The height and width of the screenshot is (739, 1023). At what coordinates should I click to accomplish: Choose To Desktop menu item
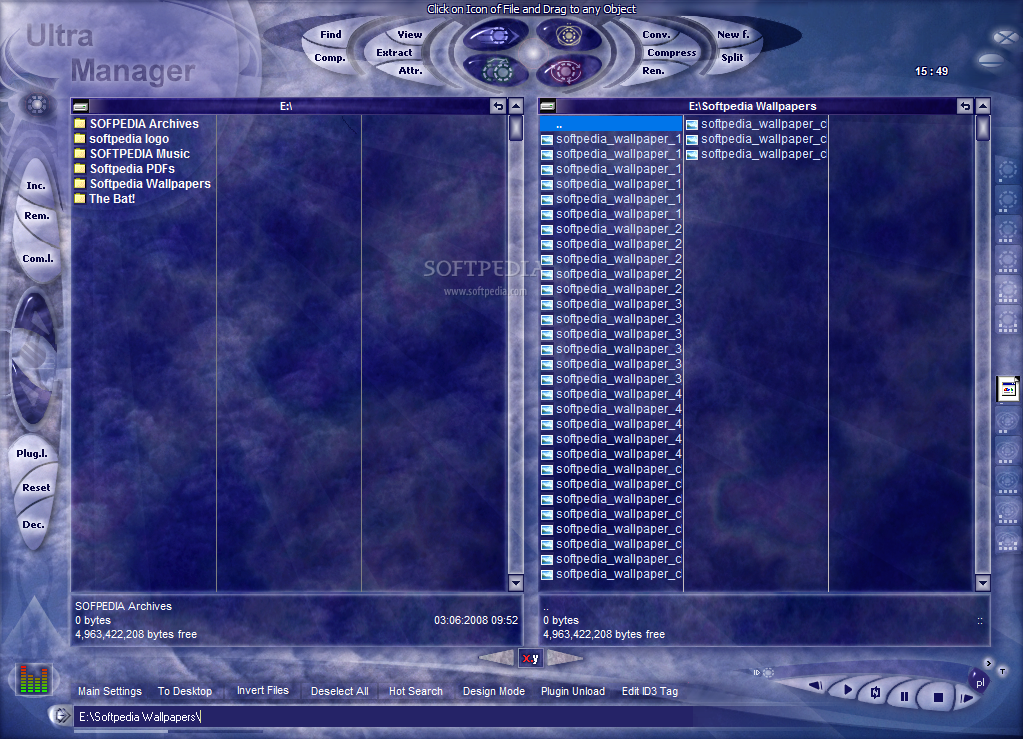[185, 691]
